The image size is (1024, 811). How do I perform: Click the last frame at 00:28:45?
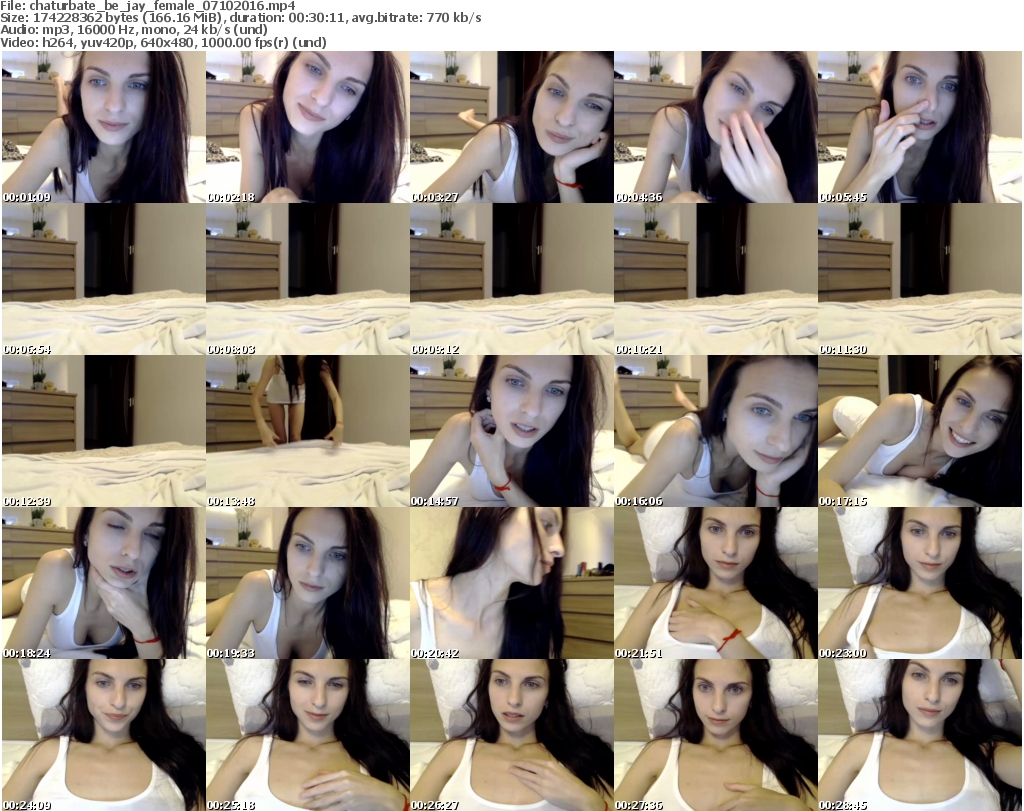920,735
